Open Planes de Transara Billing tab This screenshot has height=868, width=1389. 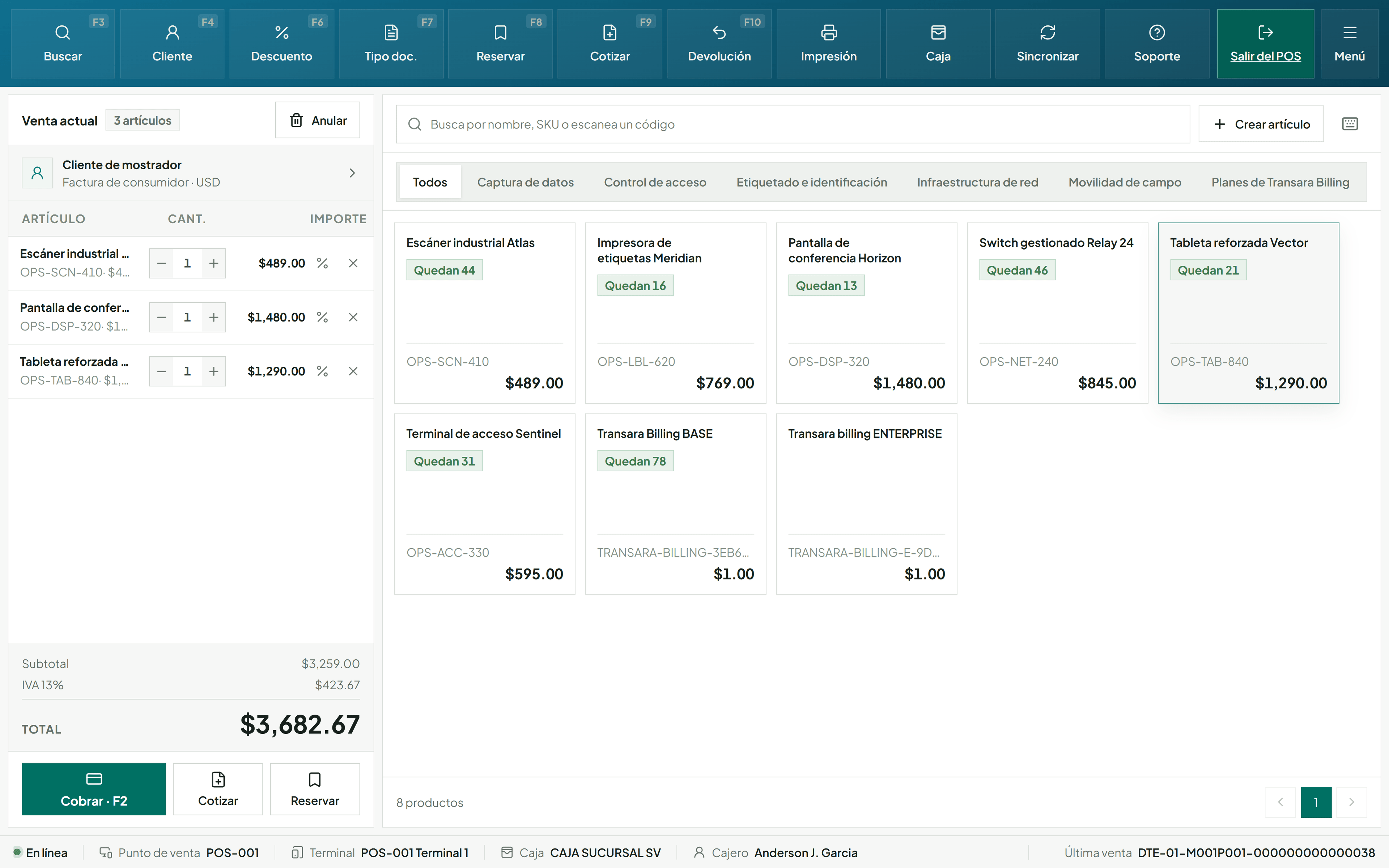(1280, 182)
